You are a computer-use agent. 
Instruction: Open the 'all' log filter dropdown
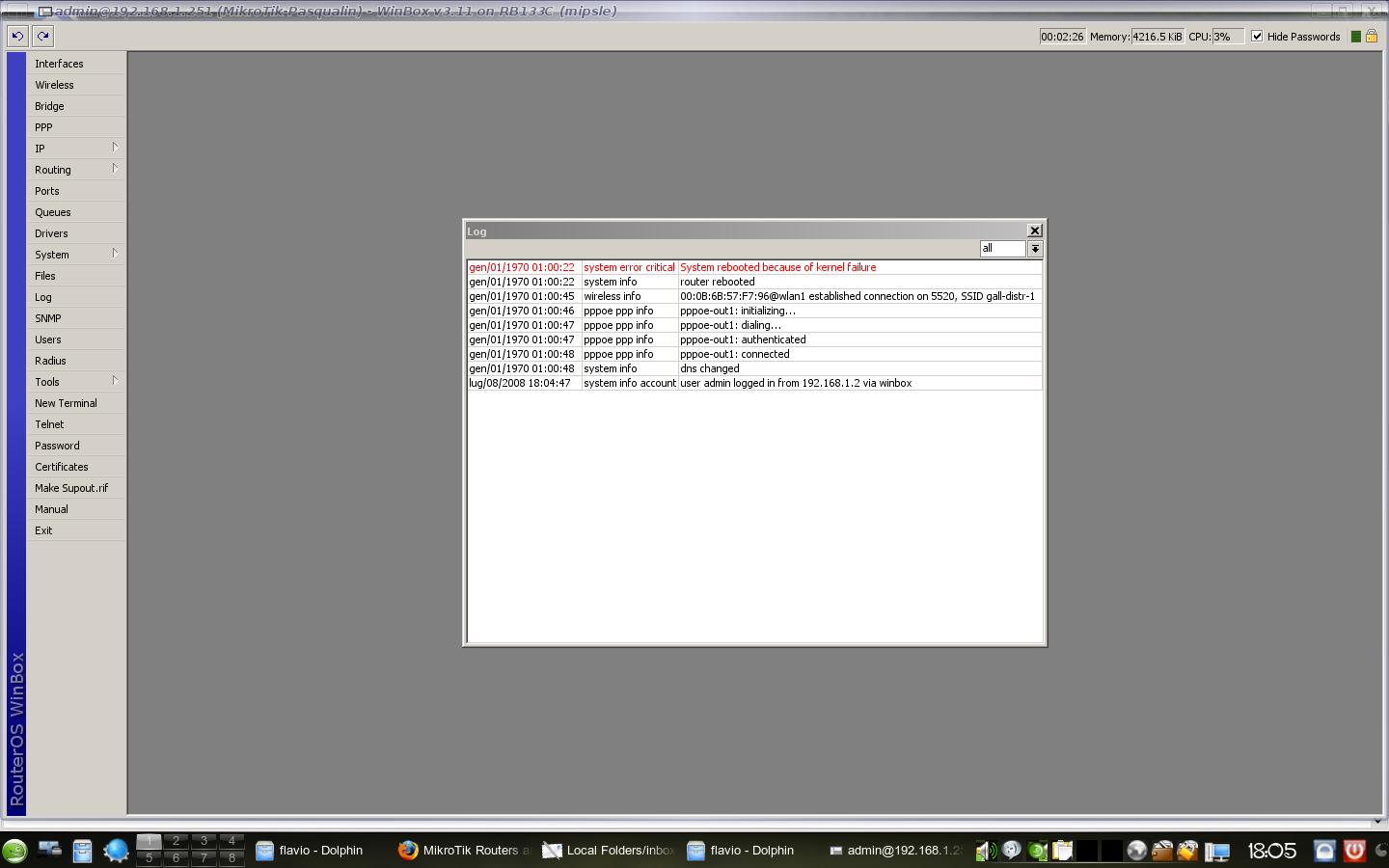click(x=1035, y=249)
